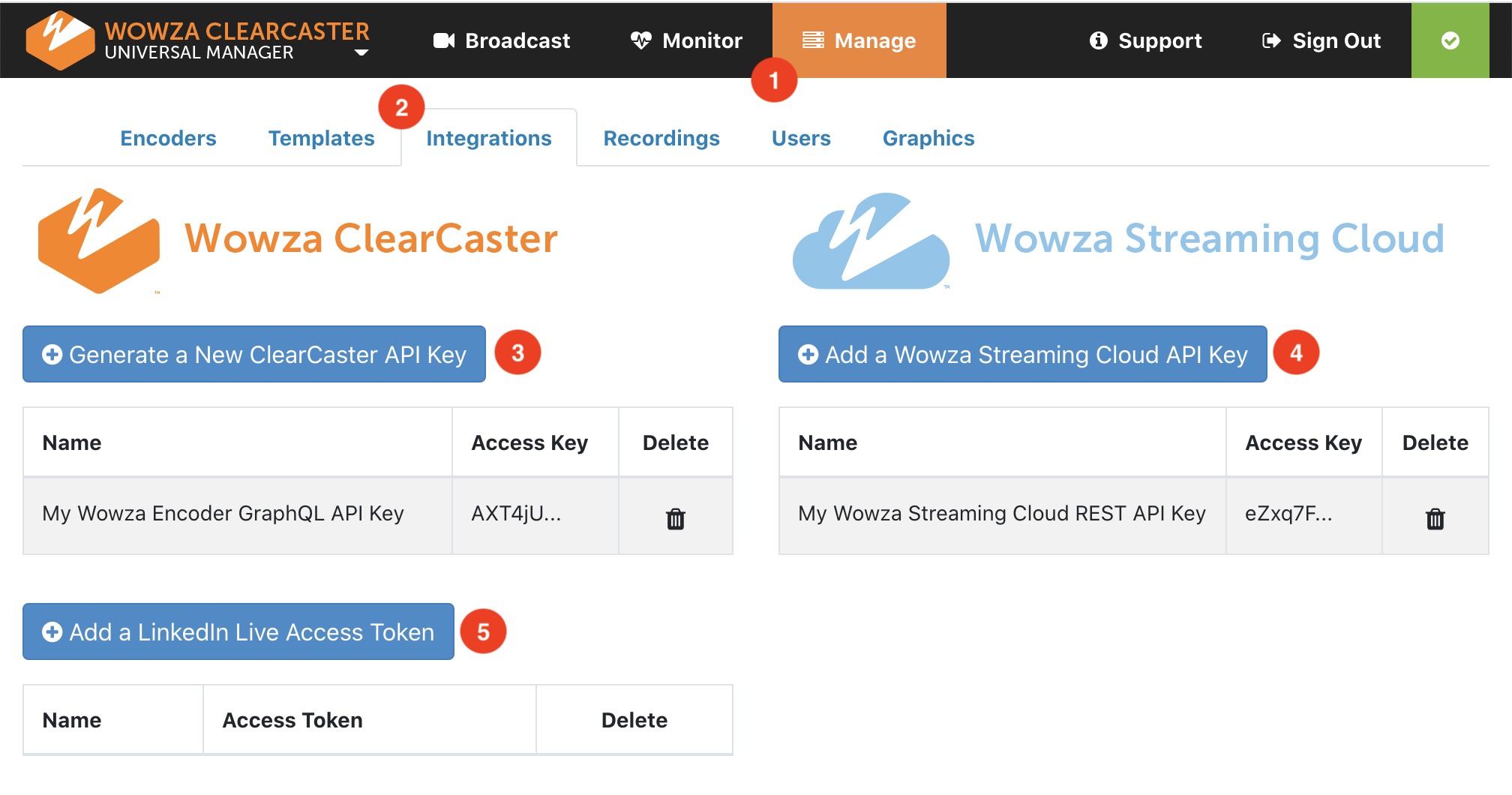Viewport: 1512px width, 795px height.
Task: Click the 'Access Token' column header
Action: click(x=292, y=720)
